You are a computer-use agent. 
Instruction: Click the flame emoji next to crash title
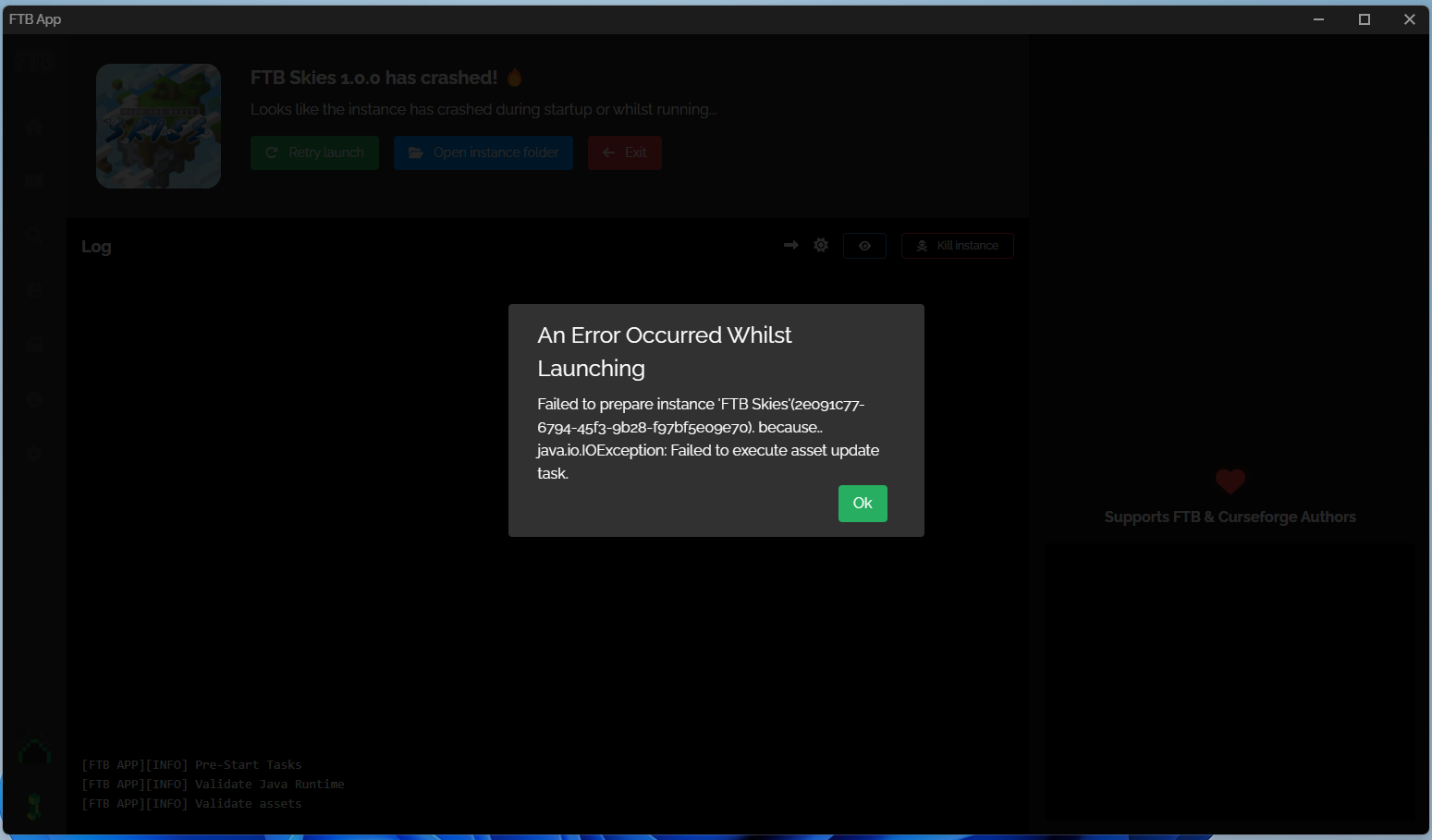[x=514, y=78]
